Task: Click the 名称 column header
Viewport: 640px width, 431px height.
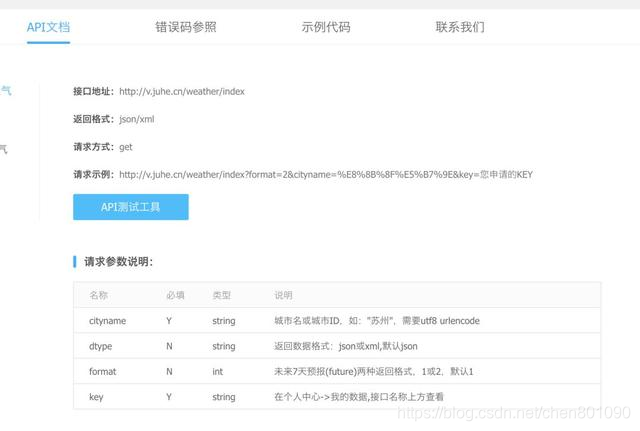Action: [98, 295]
